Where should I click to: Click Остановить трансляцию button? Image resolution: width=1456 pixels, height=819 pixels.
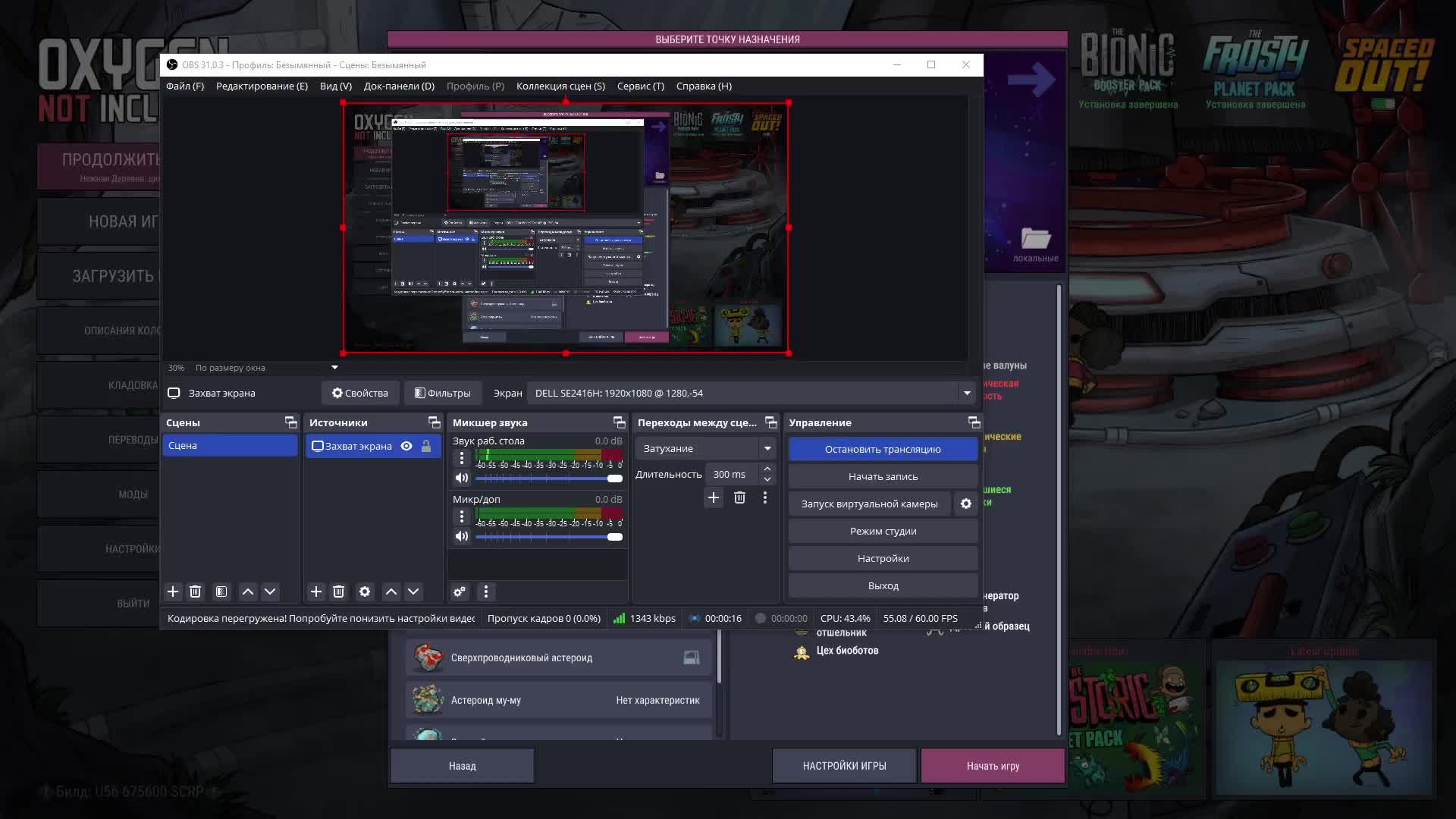[x=883, y=449]
